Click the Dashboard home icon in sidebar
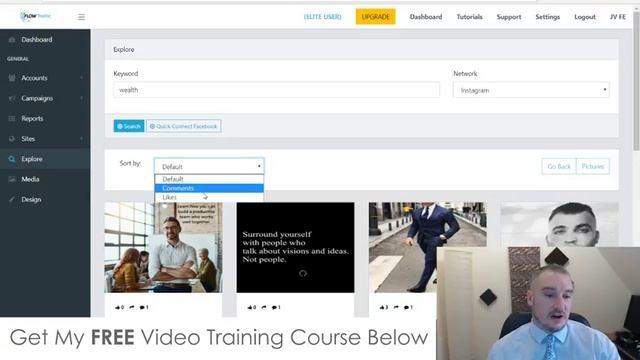 click(12, 40)
